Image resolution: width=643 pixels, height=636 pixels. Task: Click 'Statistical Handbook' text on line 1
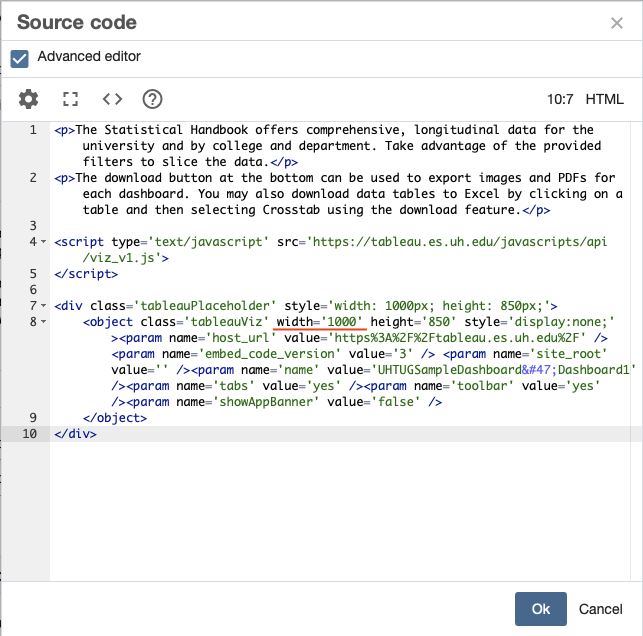tap(176, 130)
